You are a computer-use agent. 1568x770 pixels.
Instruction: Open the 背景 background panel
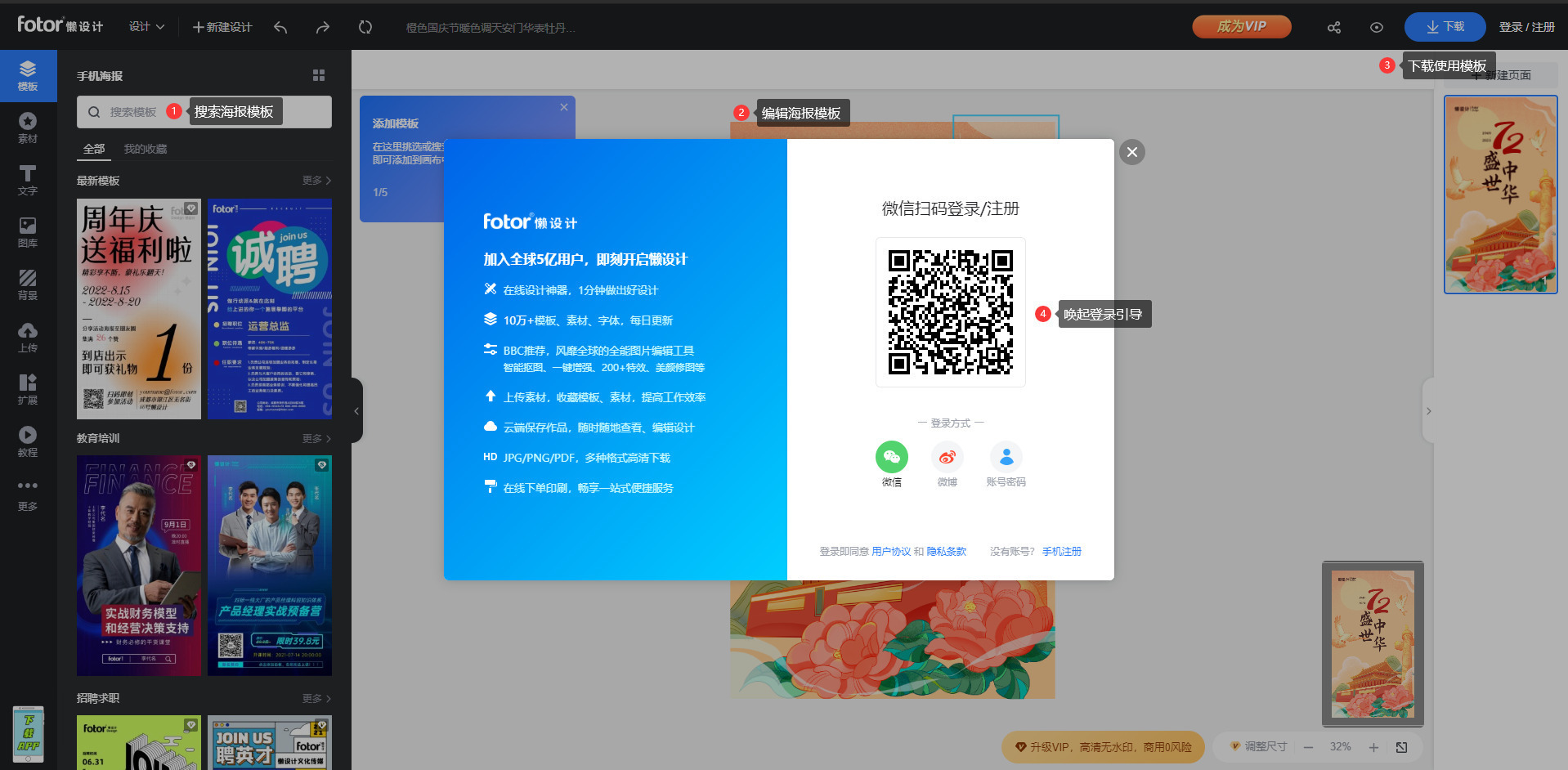point(28,285)
